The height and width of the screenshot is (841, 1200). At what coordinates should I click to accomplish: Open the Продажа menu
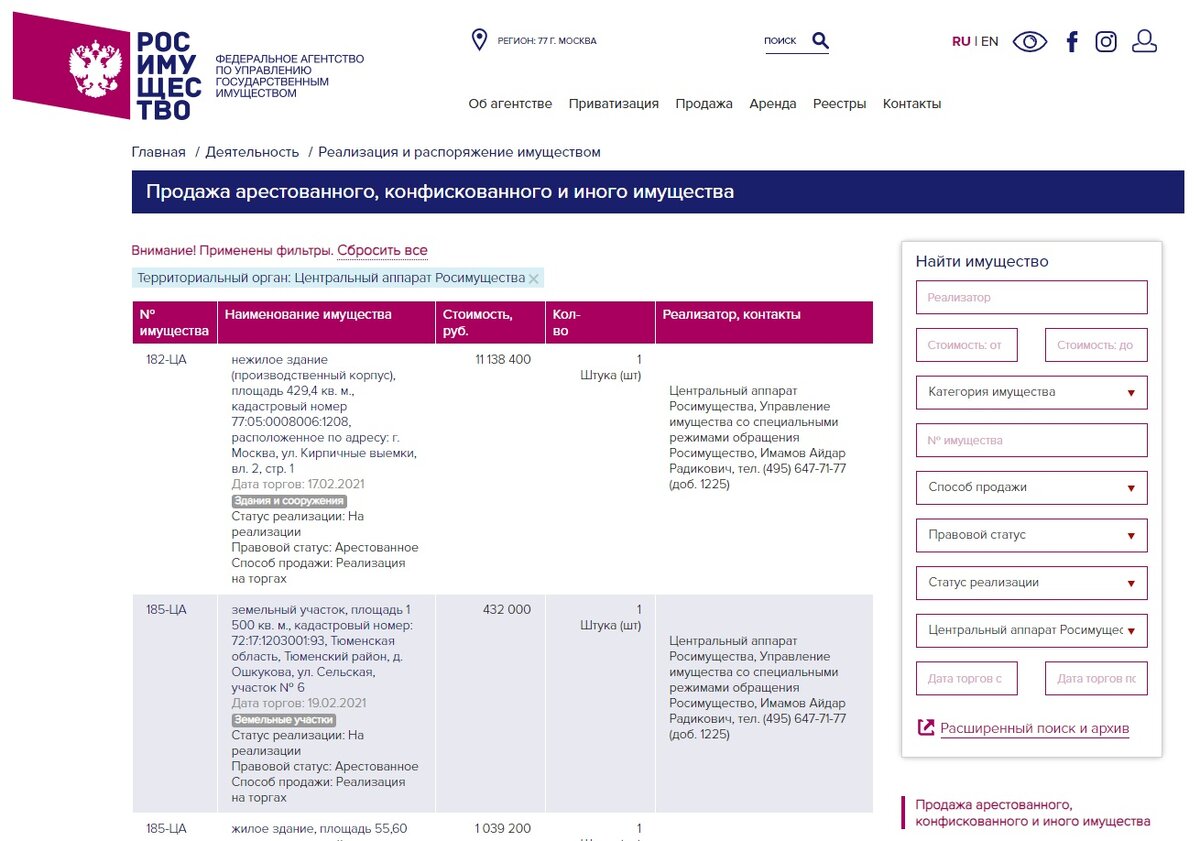(704, 104)
